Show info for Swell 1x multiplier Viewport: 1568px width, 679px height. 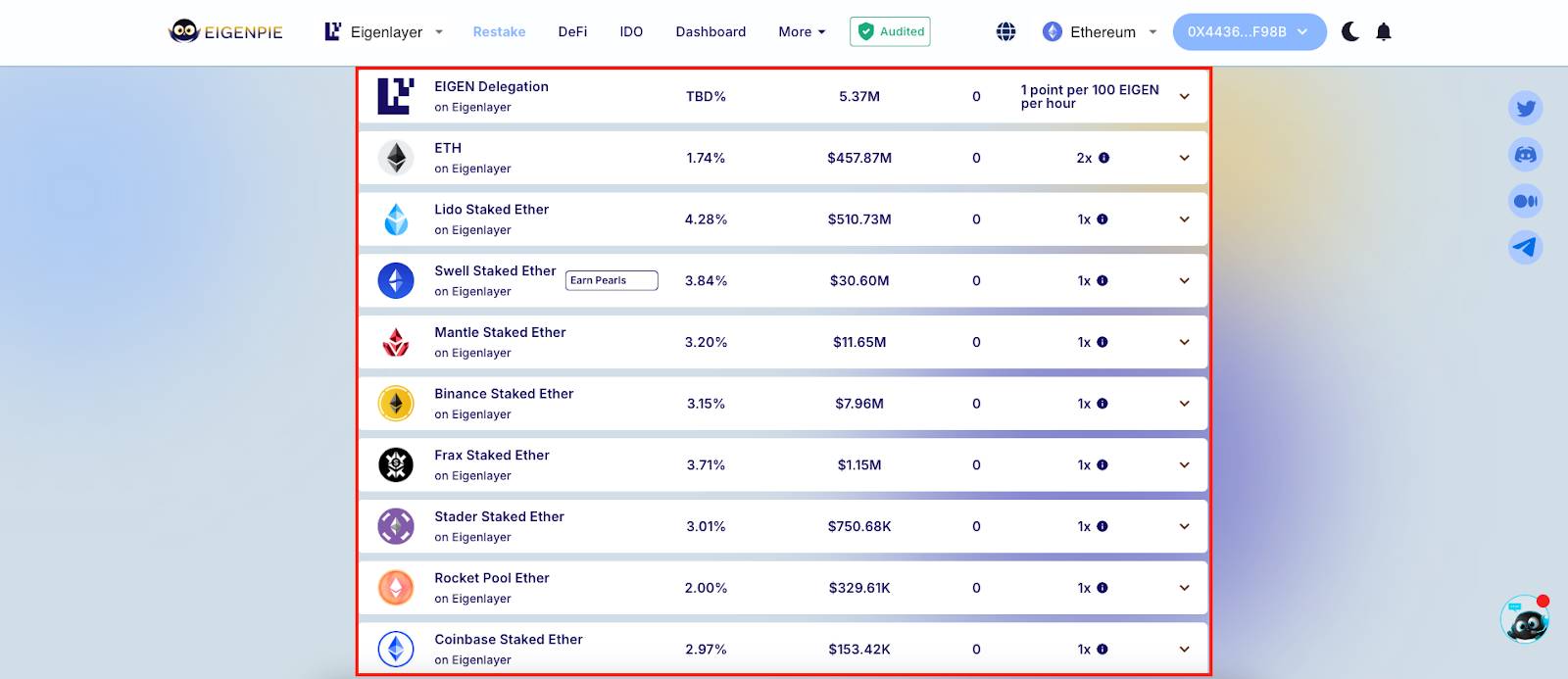point(1102,280)
